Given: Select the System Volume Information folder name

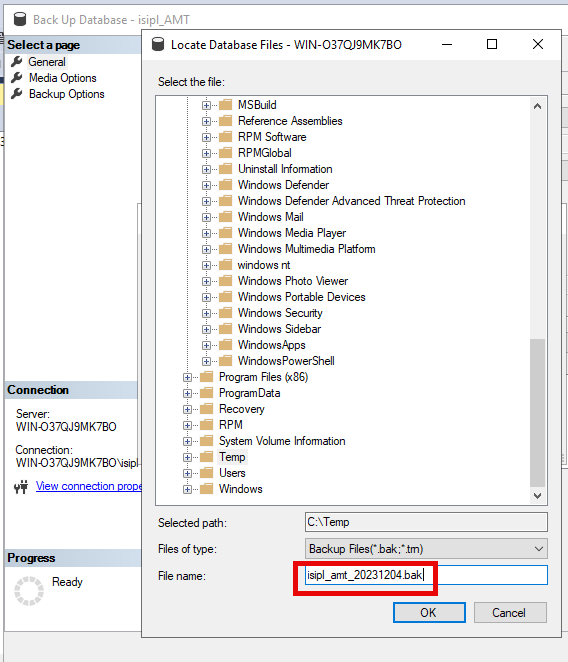Looking at the screenshot, I should [x=282, y=441].
